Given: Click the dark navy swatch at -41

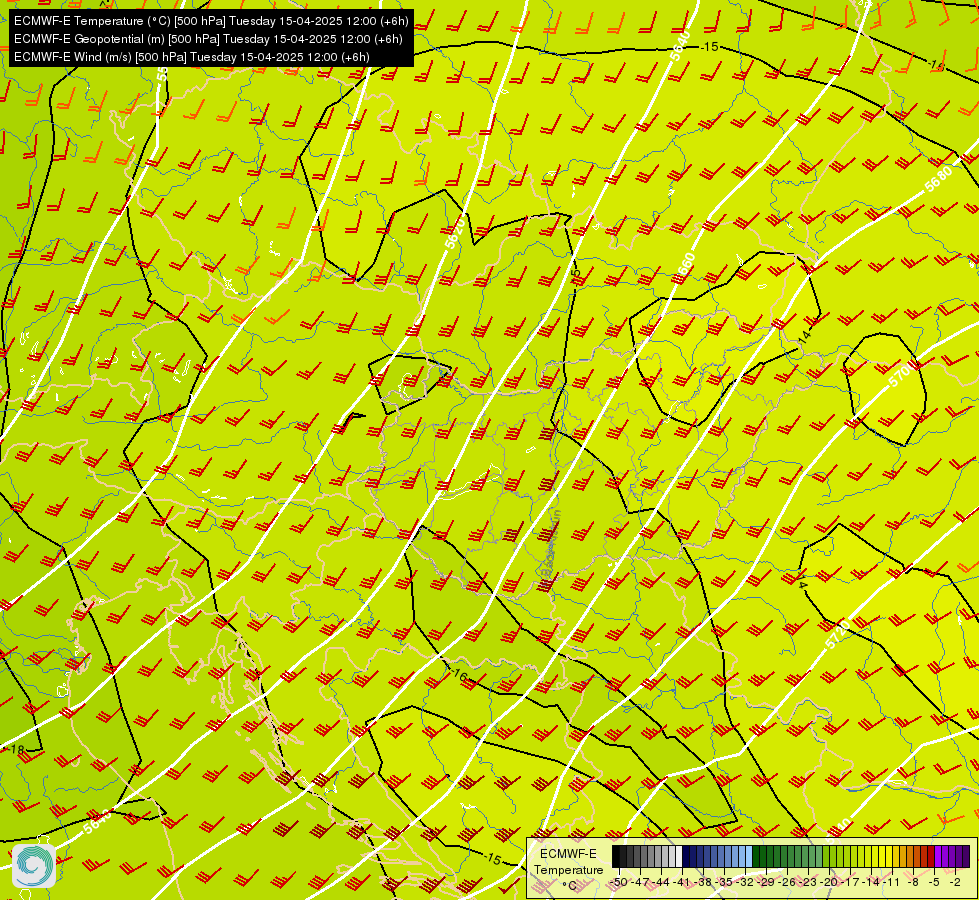Looking at the screenshot, I should [686, 856].
